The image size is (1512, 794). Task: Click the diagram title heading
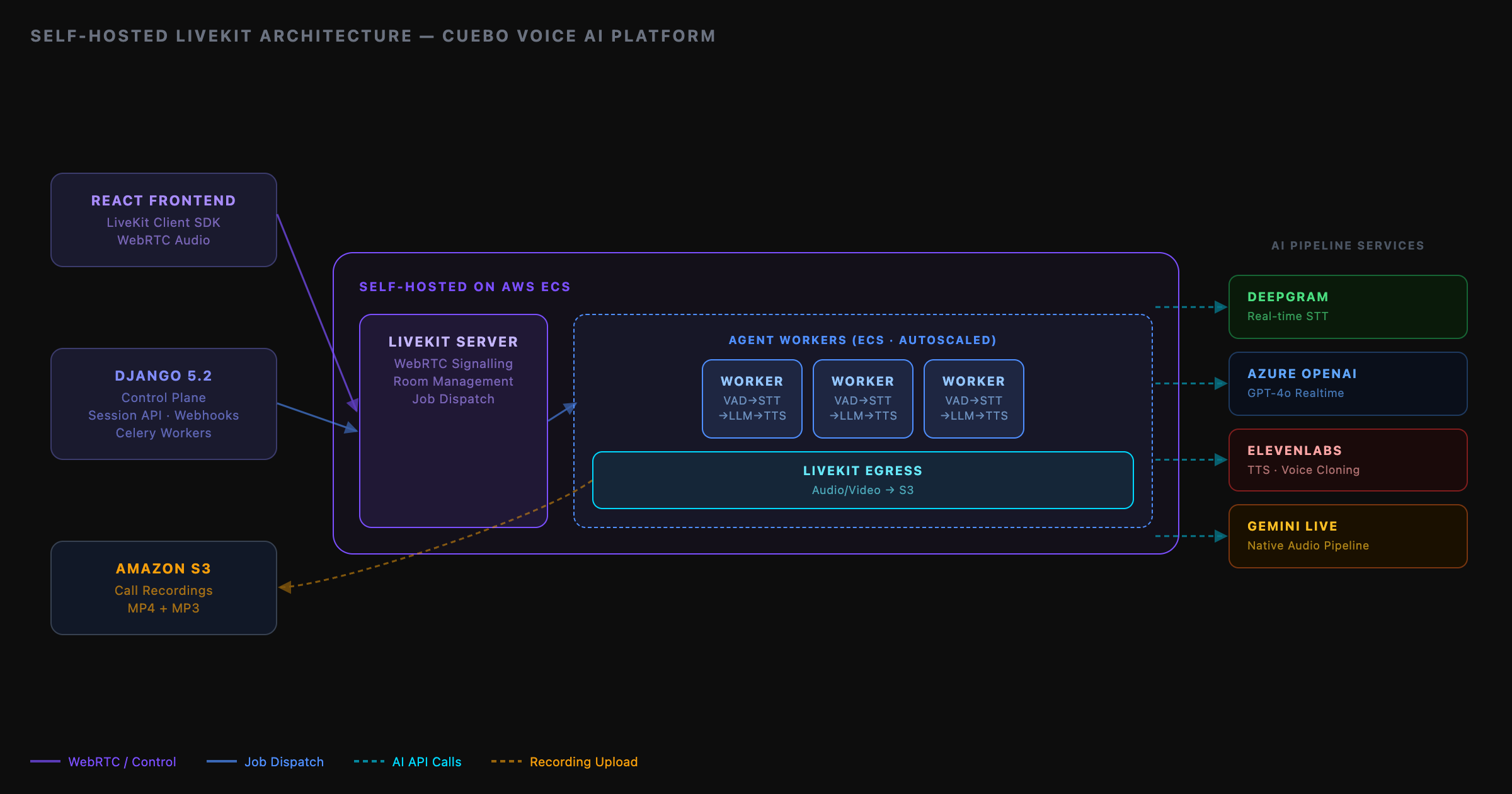tap(373, 36)
